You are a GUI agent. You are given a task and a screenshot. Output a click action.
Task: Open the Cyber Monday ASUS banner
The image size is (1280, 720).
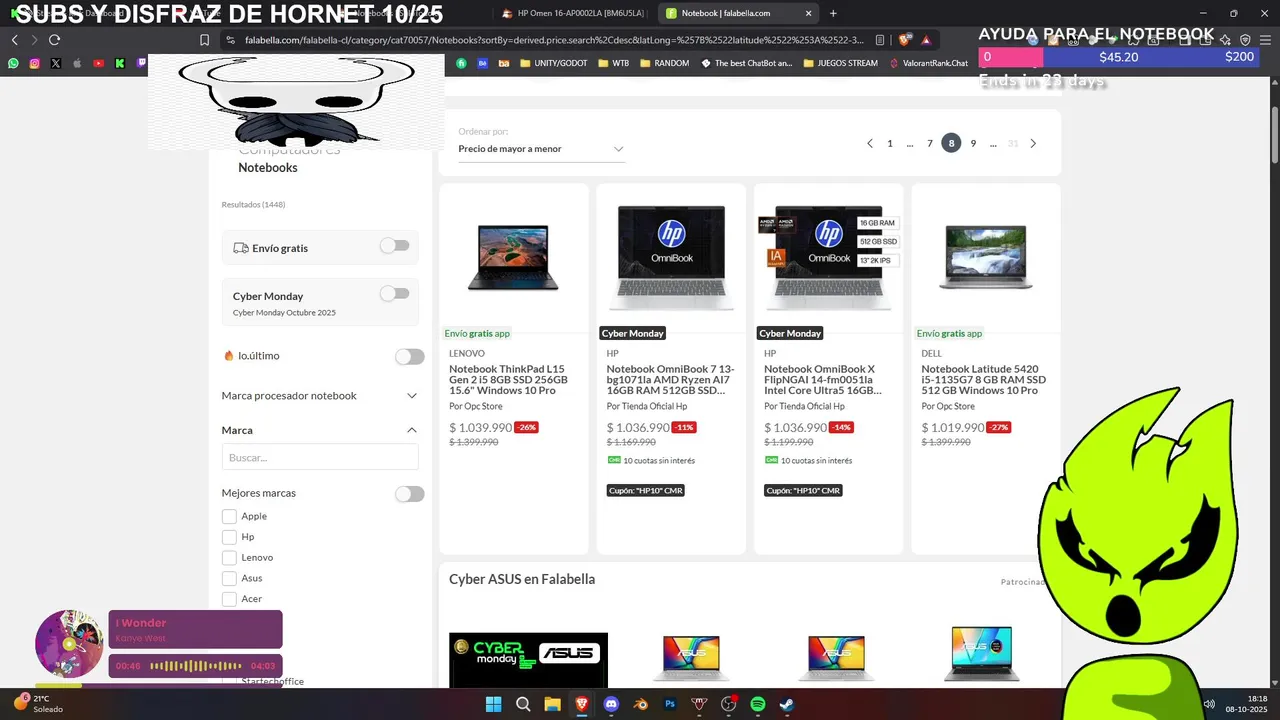pyautogui.click(x=528, y=660)
